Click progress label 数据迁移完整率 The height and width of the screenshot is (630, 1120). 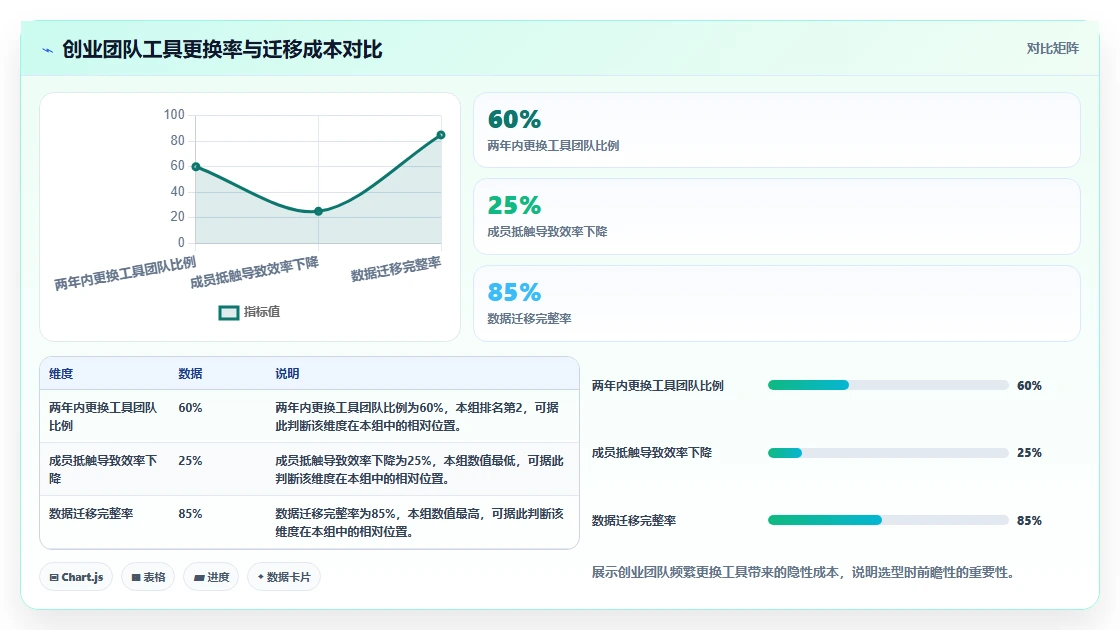pos(634,521)
